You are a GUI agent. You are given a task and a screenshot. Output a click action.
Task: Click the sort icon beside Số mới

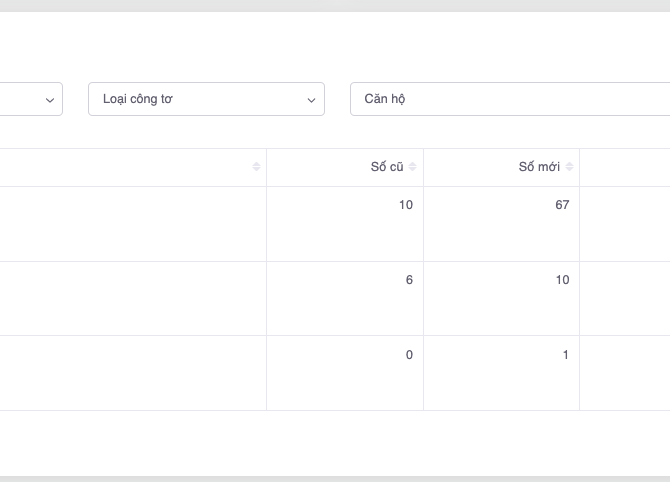point(569,167)
